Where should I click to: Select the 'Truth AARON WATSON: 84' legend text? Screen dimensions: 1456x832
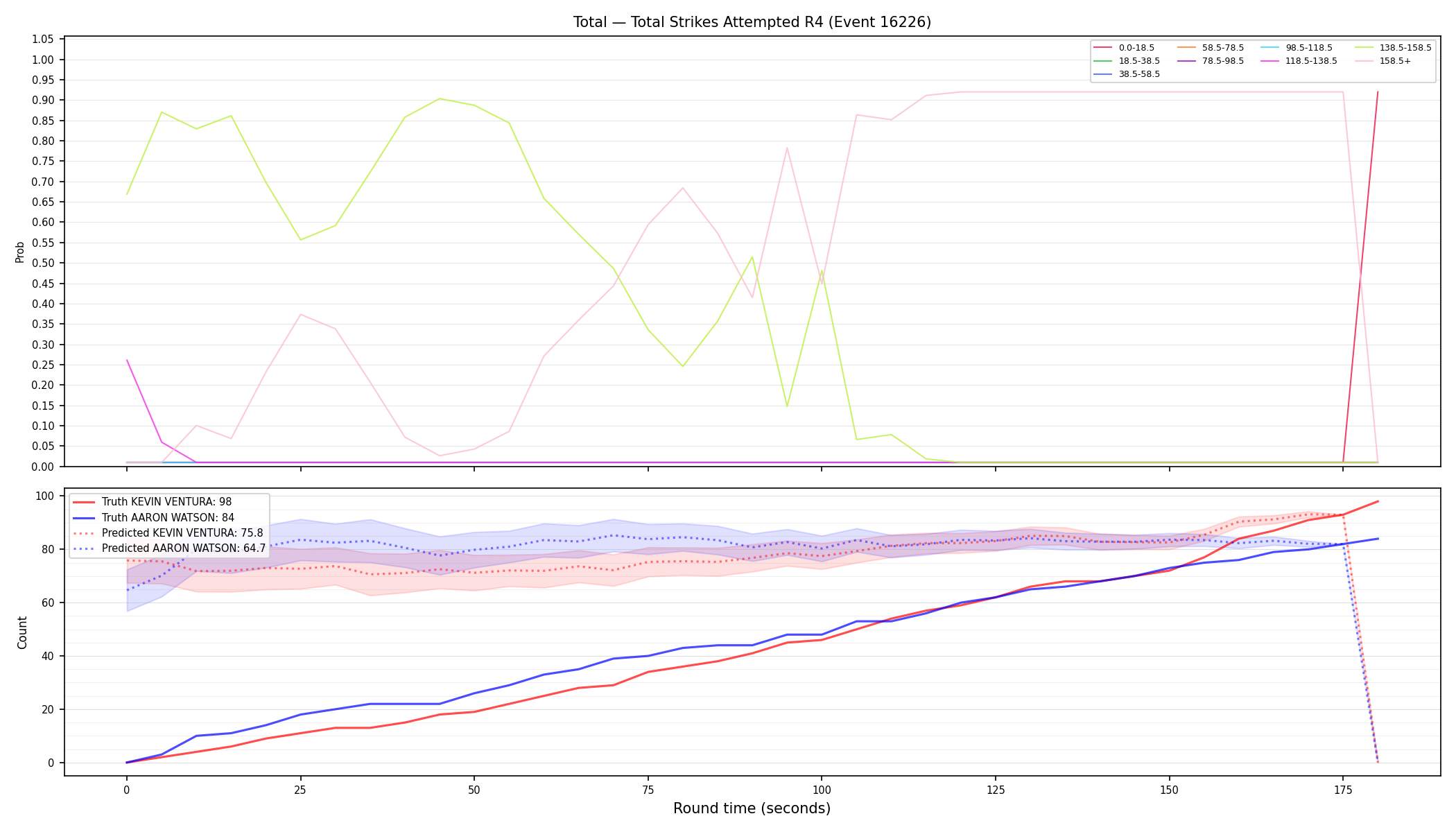[168, 517]
